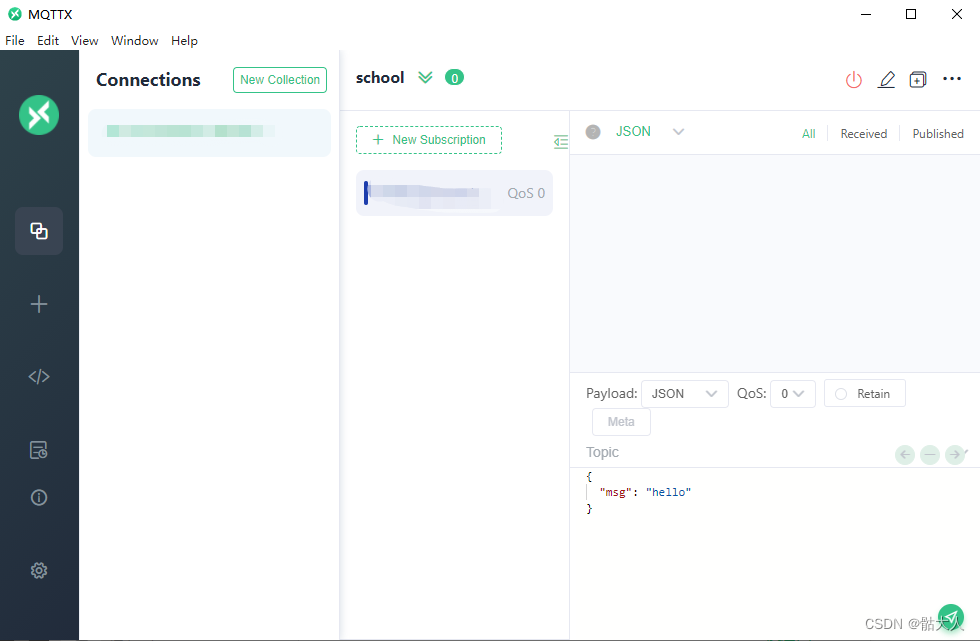Select the blurred connection entry in list

(209, 133)
